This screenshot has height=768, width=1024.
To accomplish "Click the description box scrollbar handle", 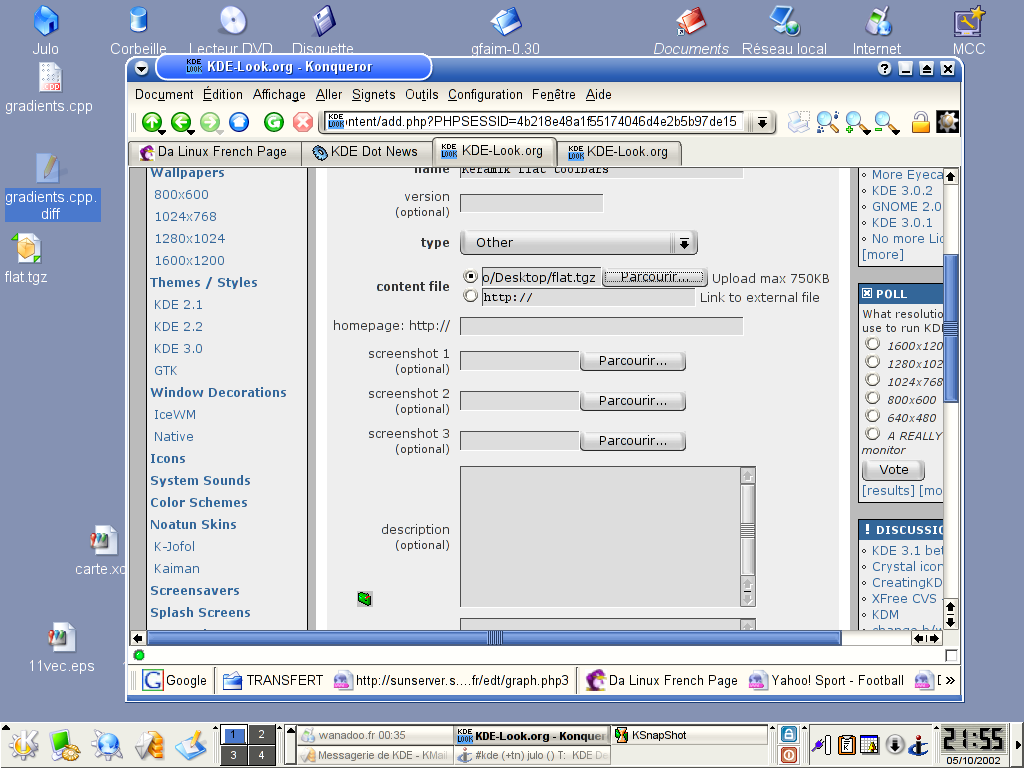I will (x=748, y=530).
